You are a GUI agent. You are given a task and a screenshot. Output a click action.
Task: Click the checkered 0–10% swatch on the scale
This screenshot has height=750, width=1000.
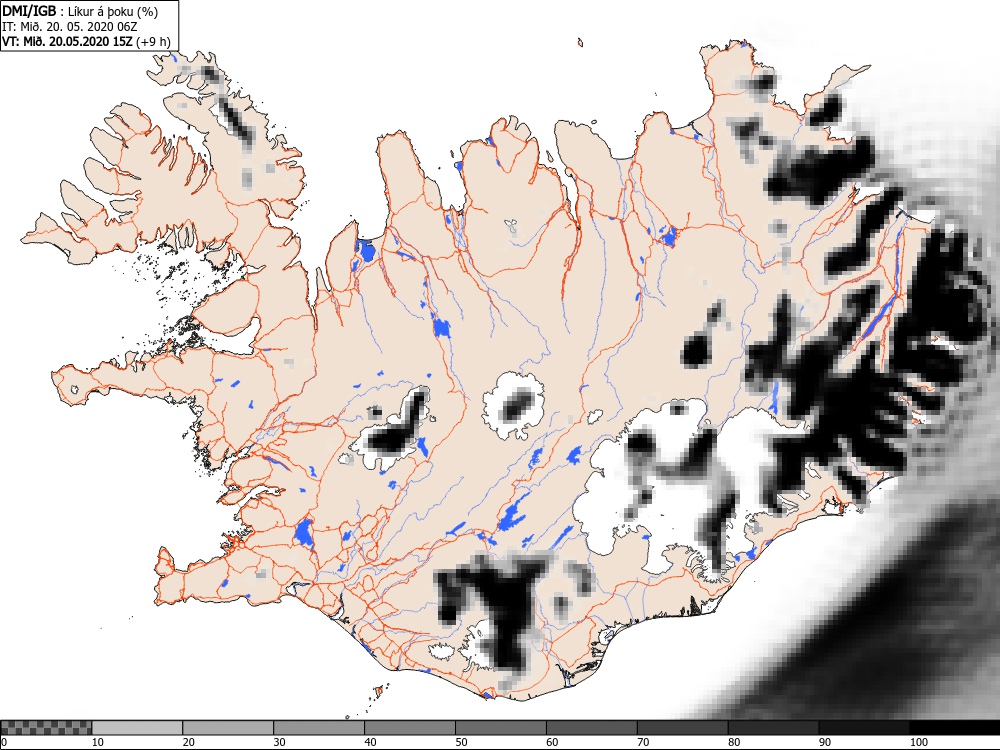pos(47,728)
